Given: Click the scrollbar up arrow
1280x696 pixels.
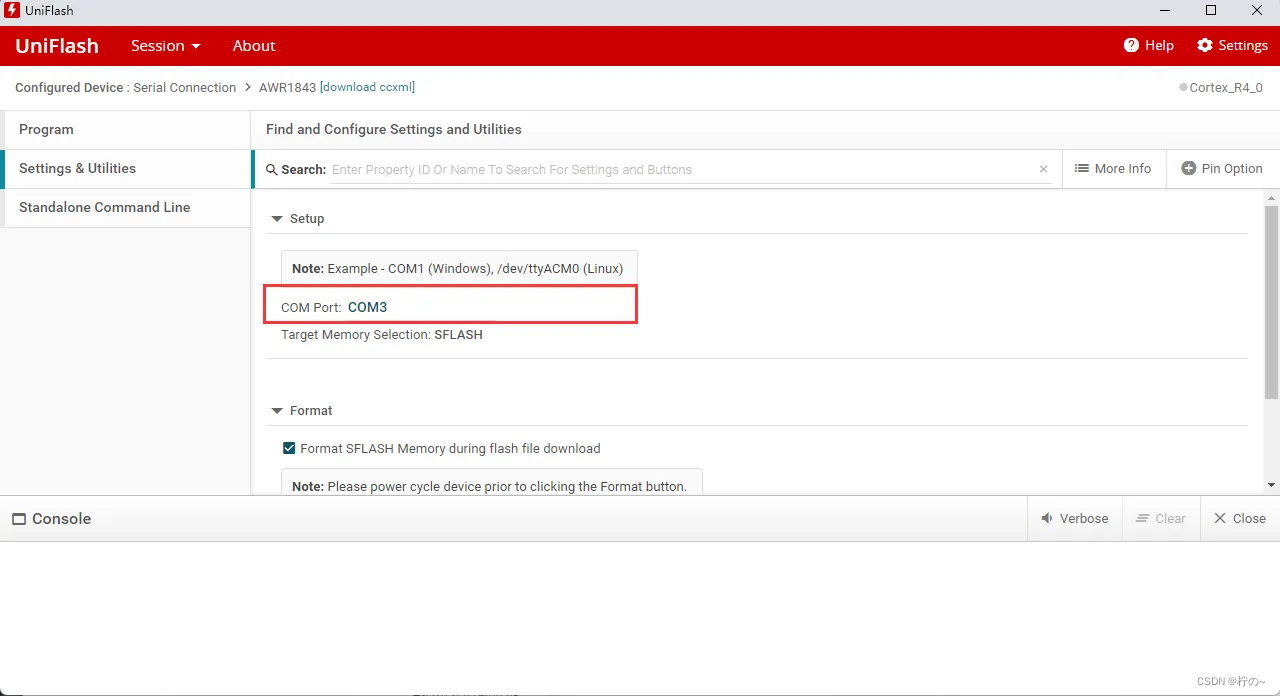Looking at the screenshot, I should pos(1271,198).
